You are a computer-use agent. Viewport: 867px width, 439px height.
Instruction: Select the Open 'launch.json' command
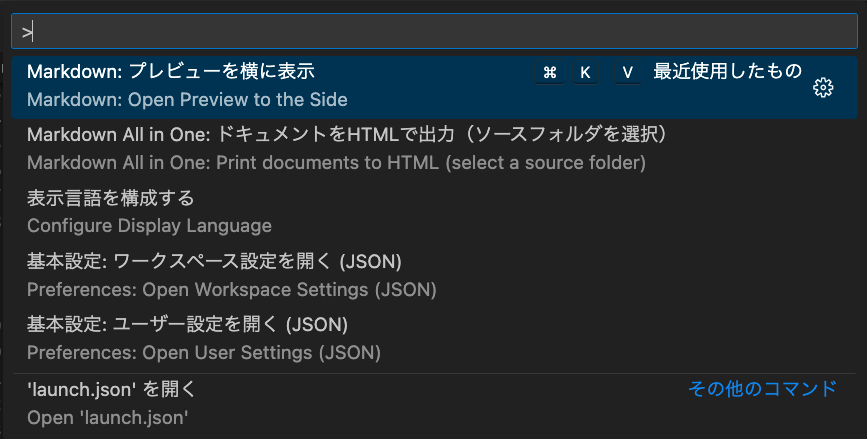point(108,417)
